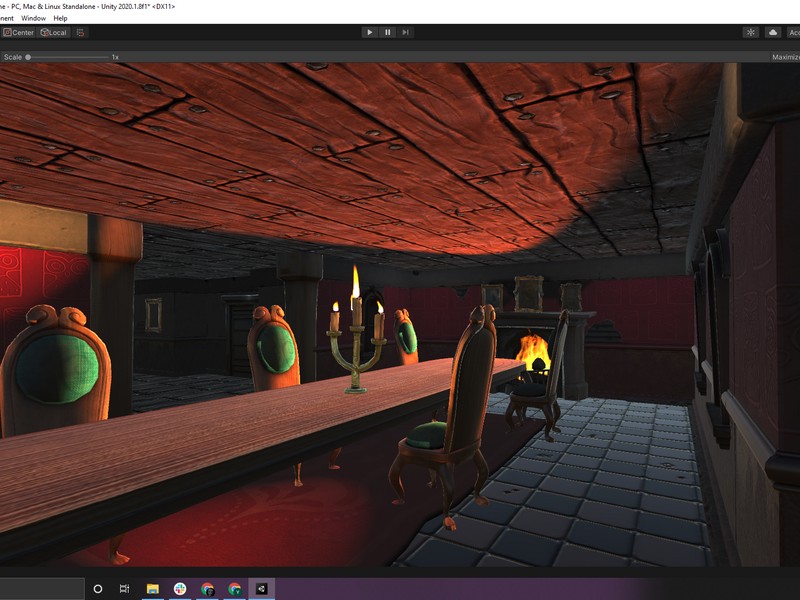This screenshot has height=600, width=800.
Task: Click the Windows search circle on the taskbar
Action: (x=97, y=589)
